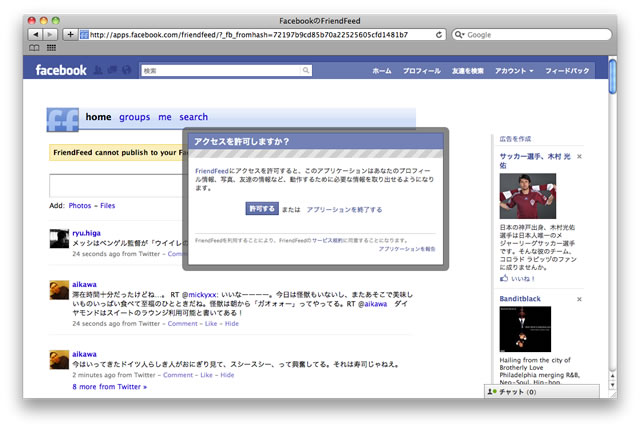This screenshot has height=430, width=640.
Task: Open the アカウント dropdown menu
Action: (514, 71)
